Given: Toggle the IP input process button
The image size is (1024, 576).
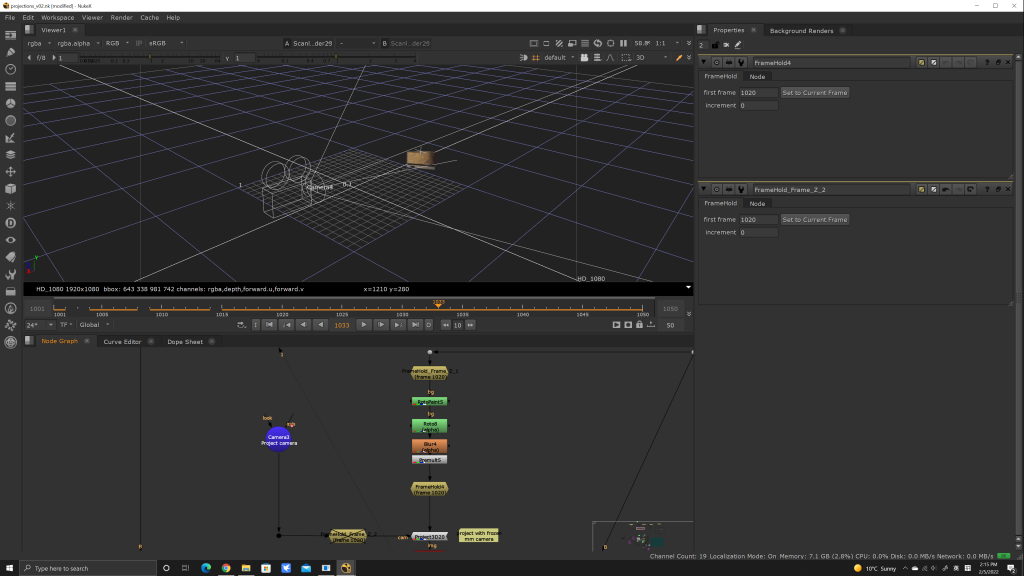Looking at the screenshot, I should tap(139, 43).
